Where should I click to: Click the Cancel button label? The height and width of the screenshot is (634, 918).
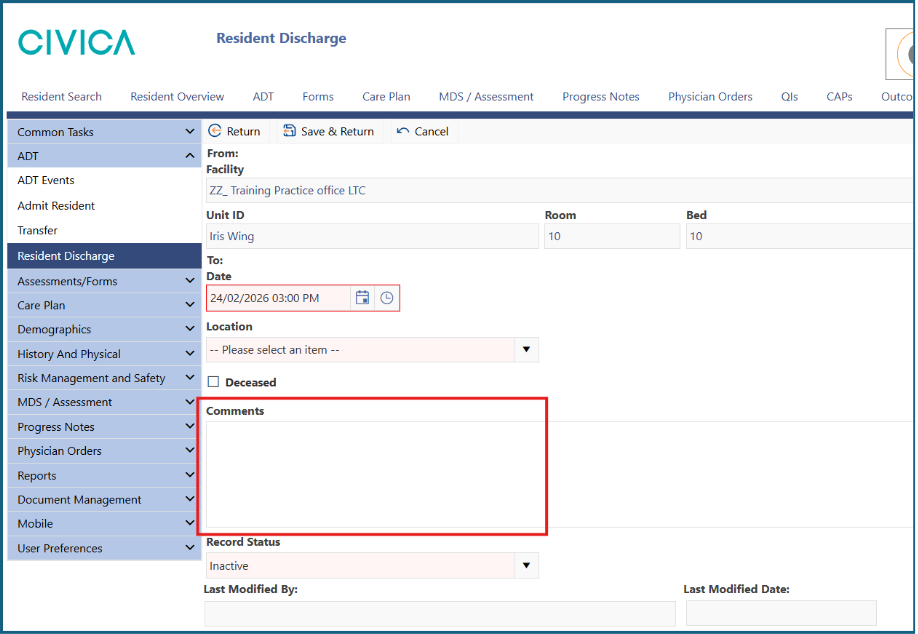pos(431,132)
